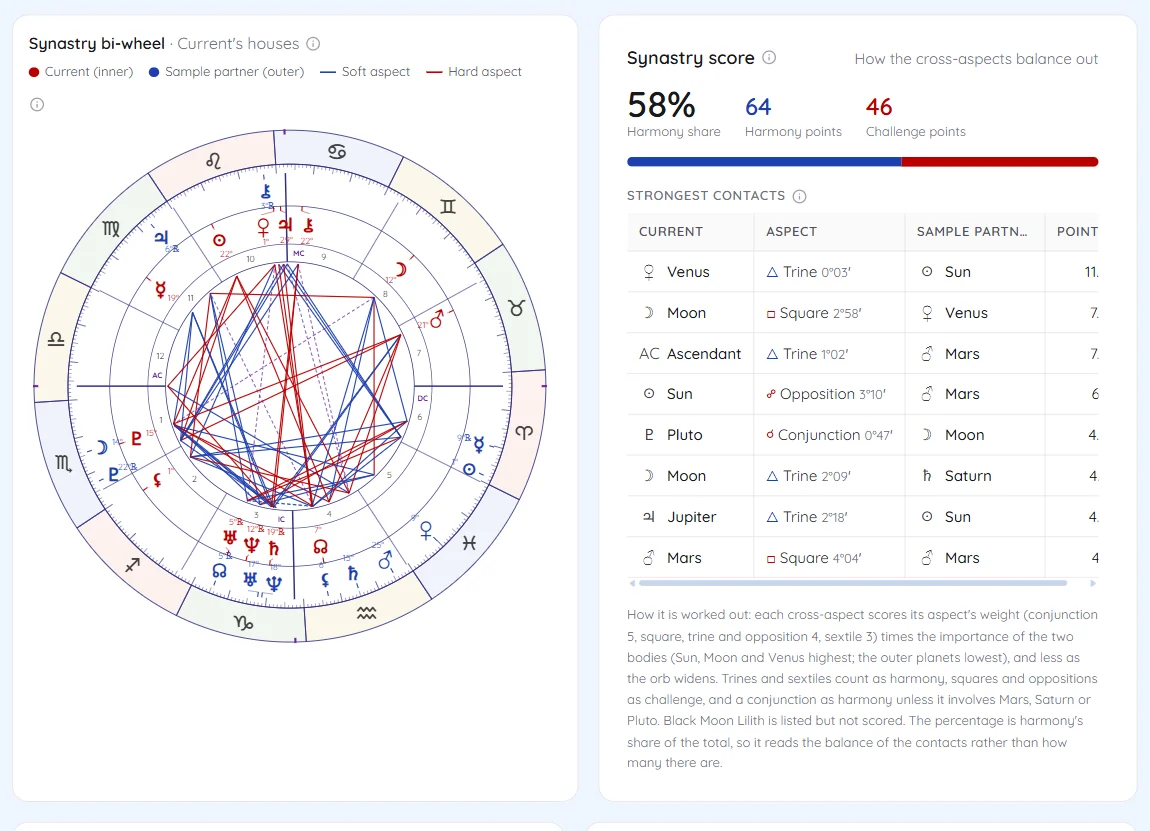
Task: Select the Taurus zodiac glyph on the wheel
Action: [x=516, y=308]
